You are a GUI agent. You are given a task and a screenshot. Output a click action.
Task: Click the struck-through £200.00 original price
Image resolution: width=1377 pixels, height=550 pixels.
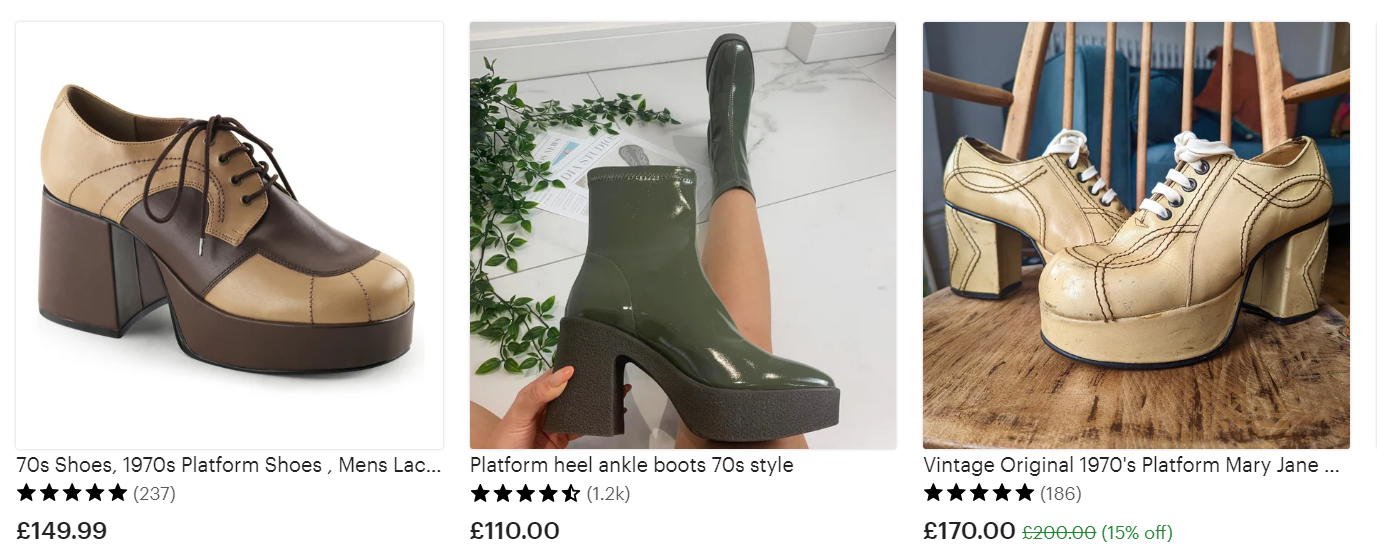[x=1059, y=532]
